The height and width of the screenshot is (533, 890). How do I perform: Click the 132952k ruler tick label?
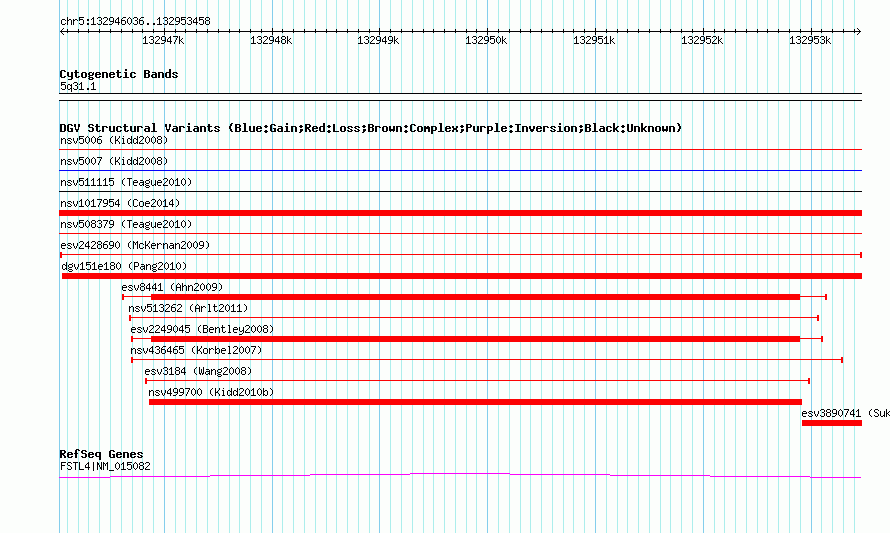[x=702, y=40]
